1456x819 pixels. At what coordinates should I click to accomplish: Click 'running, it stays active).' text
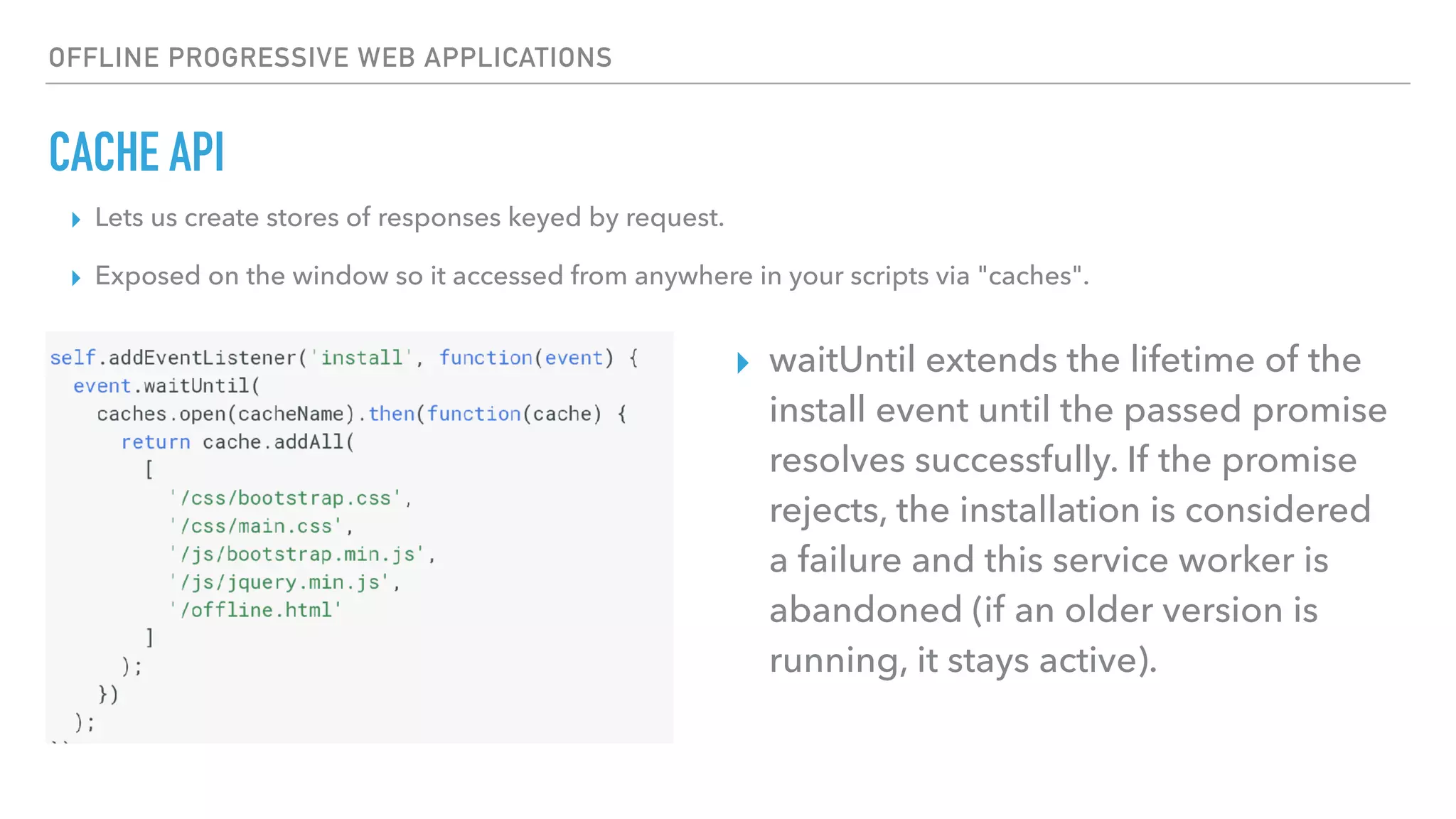click(963, 660)
